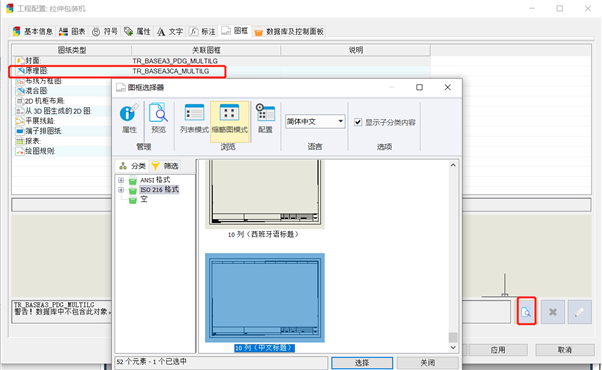Click the 关闭 close button

click(x=427, y=363)
